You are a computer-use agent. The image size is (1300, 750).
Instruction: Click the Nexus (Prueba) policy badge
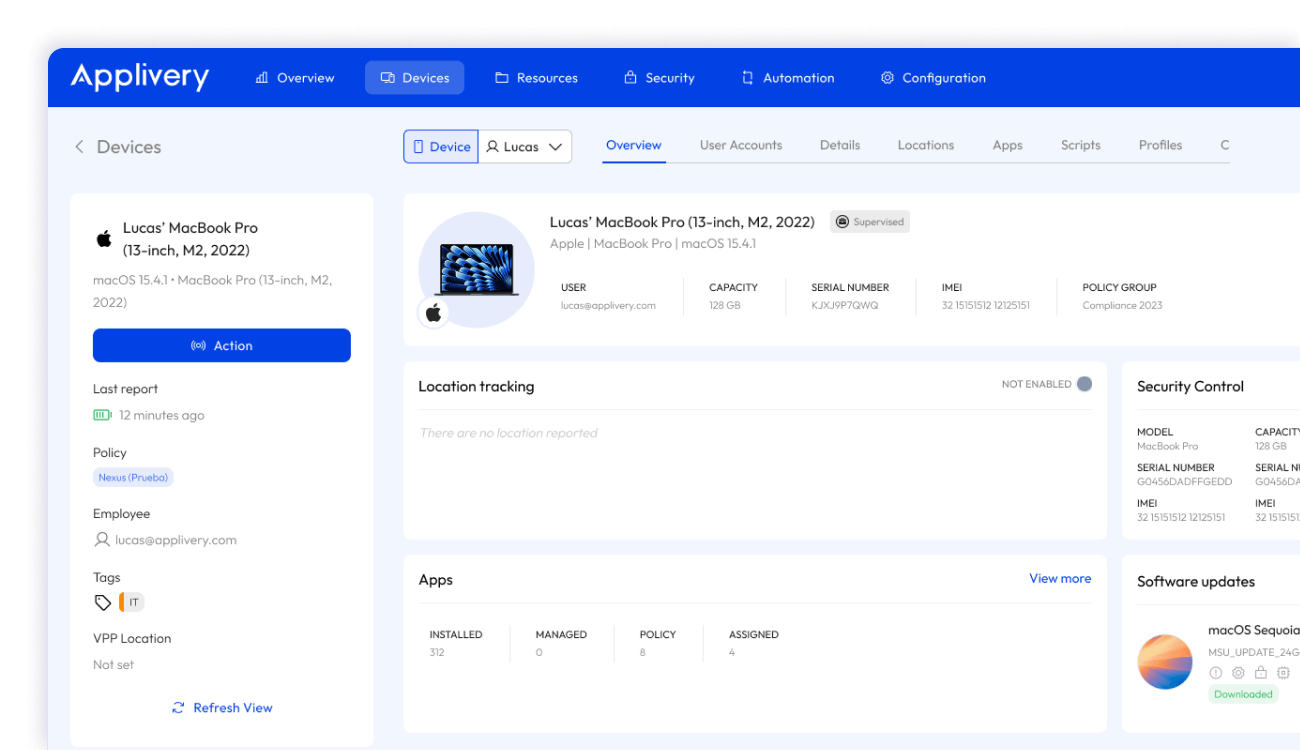[x=133, y=478]
